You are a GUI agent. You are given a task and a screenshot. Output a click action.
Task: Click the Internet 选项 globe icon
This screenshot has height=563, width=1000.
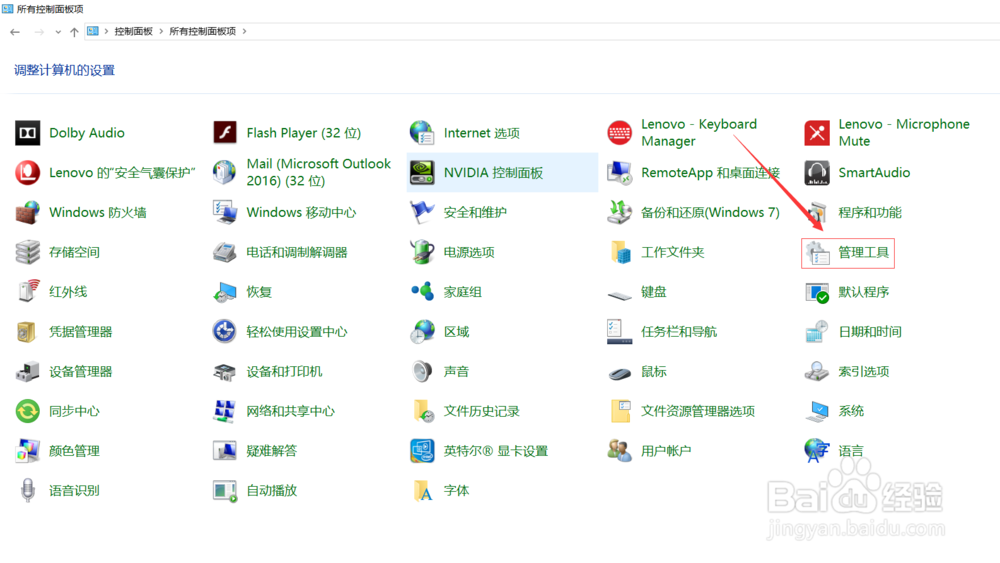coord(422,133)
